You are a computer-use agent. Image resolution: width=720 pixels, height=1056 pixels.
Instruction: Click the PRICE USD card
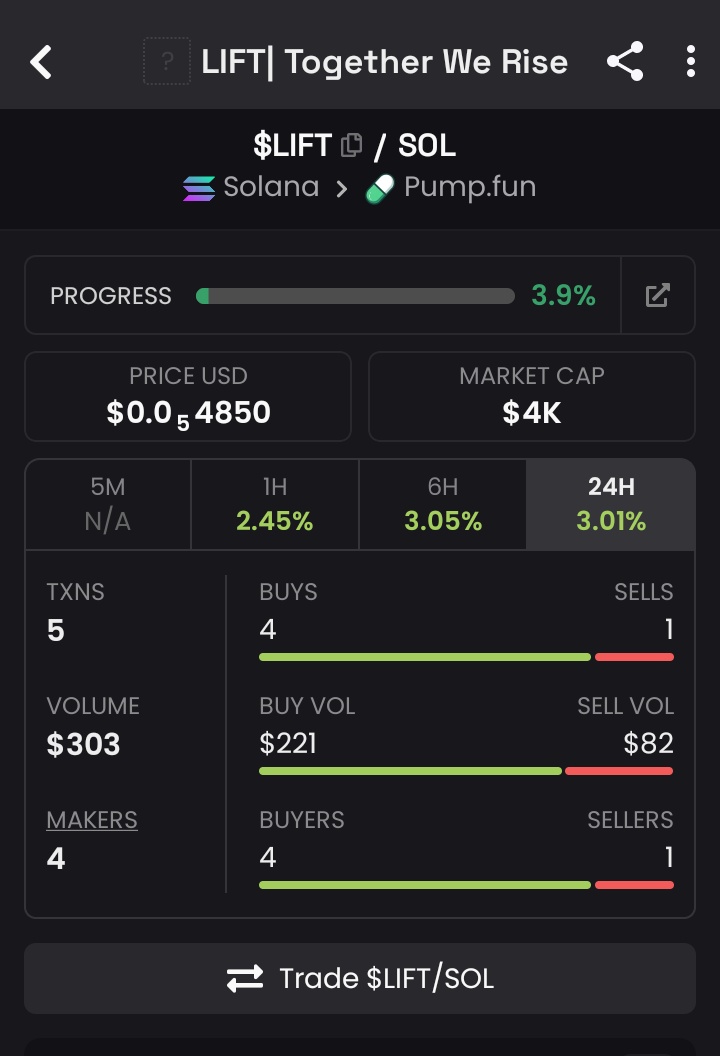point(188,396)
